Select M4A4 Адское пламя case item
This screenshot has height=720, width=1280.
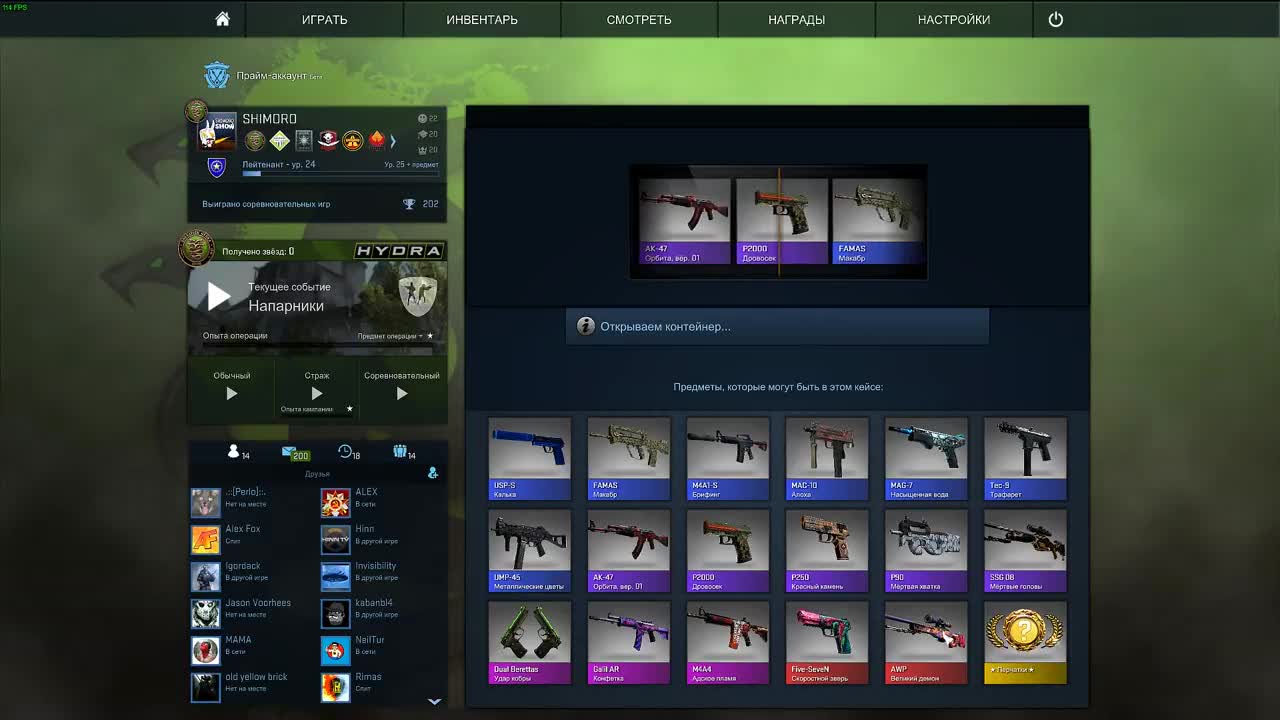[x=728, y=642]
